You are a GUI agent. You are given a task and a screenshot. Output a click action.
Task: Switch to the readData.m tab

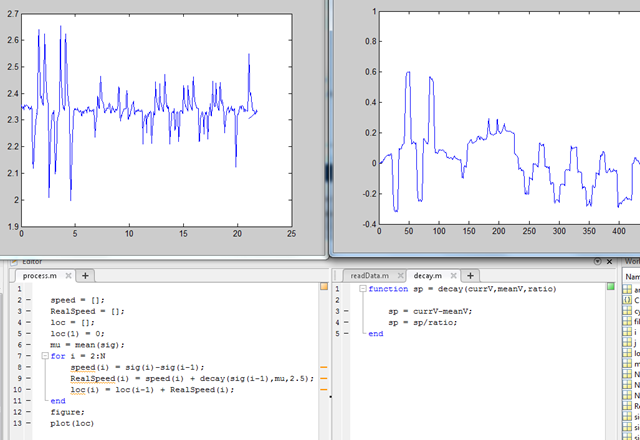click(x=369, y=276)
